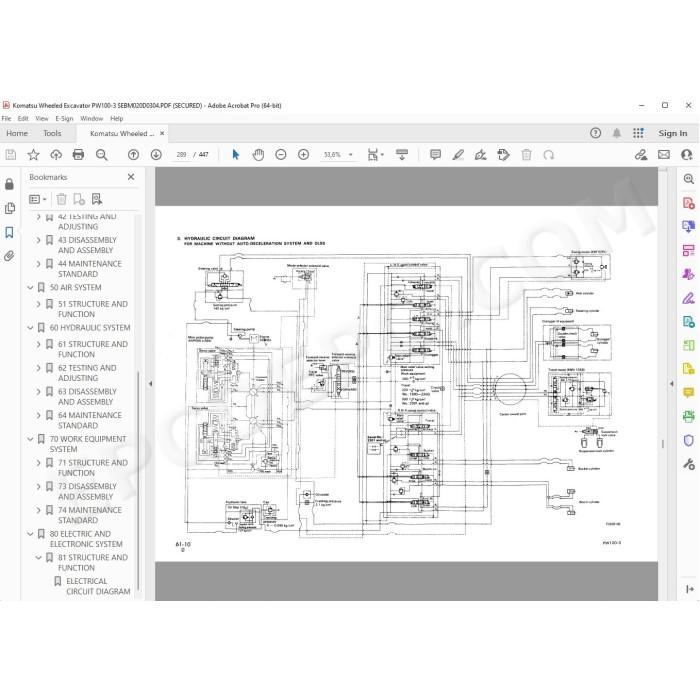Zoom in with the plus button

(x=303, y=154)
